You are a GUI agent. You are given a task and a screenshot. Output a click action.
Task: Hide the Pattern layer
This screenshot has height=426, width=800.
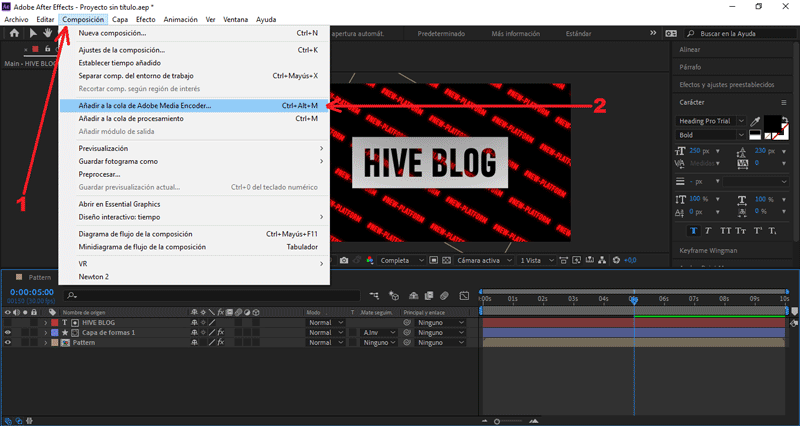point(8,343)
